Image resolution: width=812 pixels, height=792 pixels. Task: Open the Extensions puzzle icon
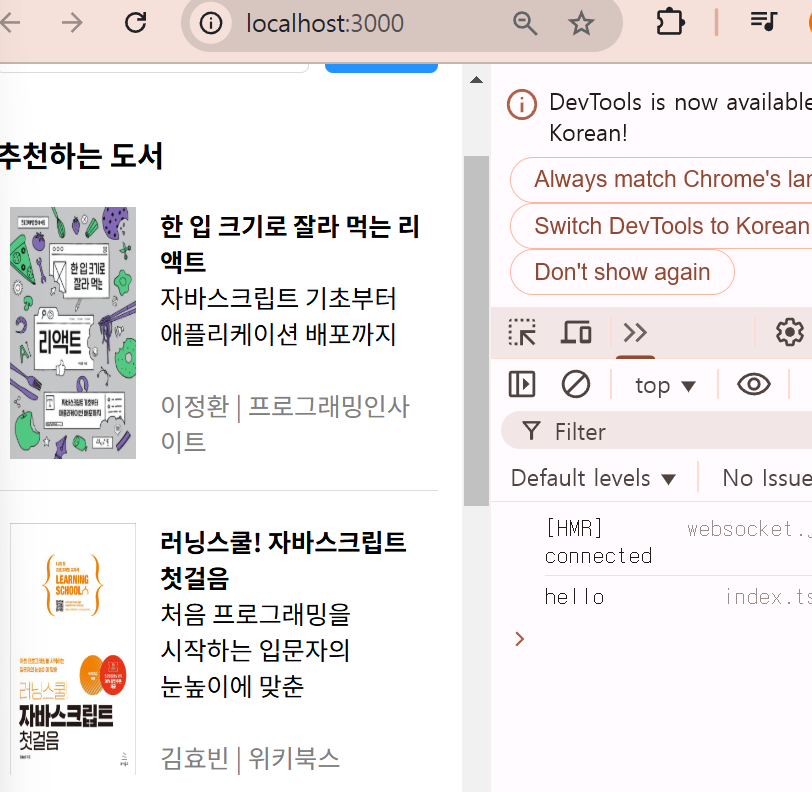tap(671, 23)
